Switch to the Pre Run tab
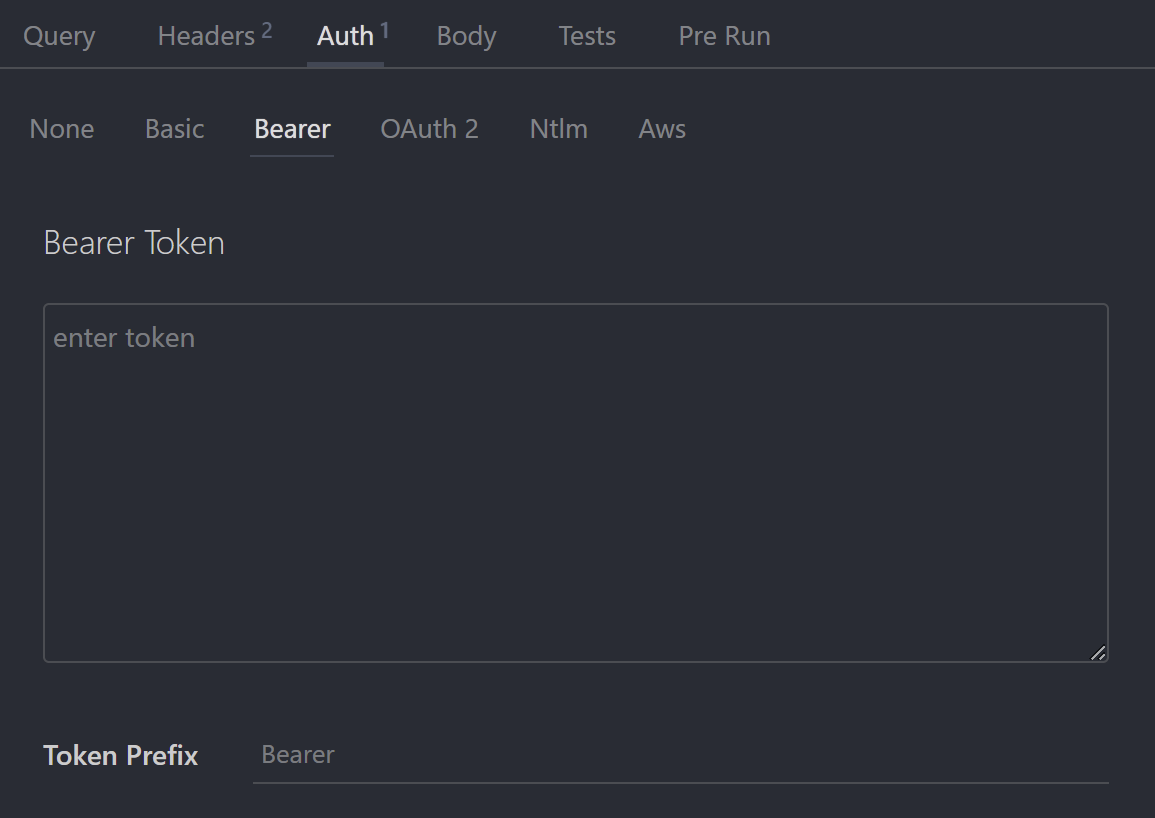 tap(724, 36)
